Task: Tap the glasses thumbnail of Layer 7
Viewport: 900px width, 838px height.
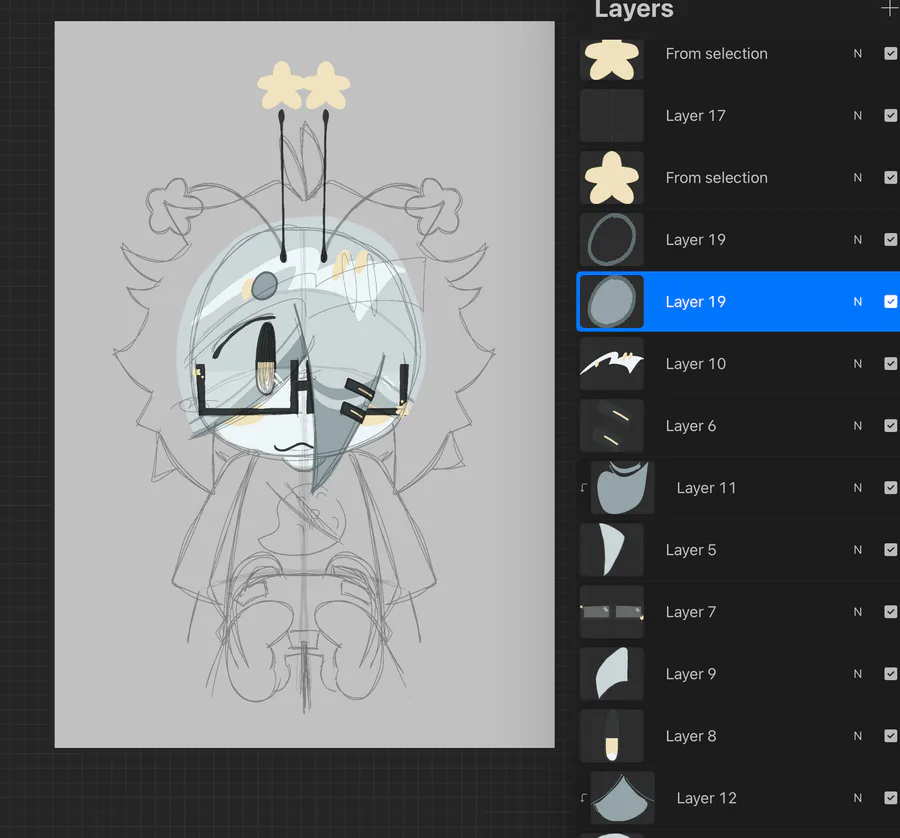Action: point(612,611)
